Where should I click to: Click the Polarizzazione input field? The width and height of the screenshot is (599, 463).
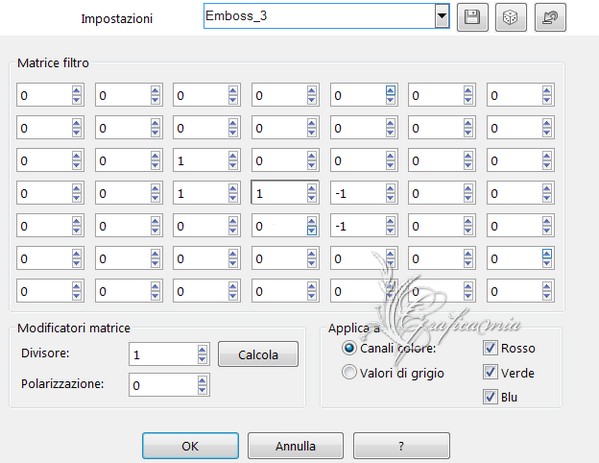click(x=163, y=385)
